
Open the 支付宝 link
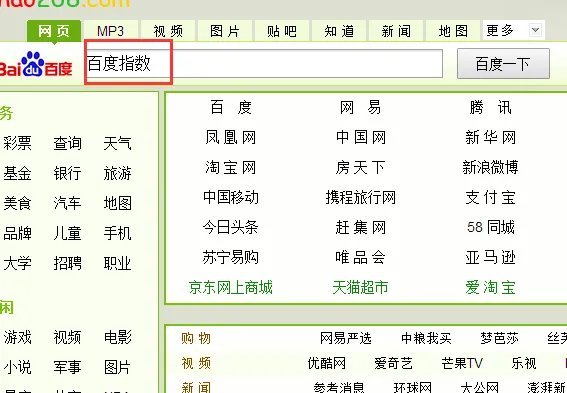(490, 197)
